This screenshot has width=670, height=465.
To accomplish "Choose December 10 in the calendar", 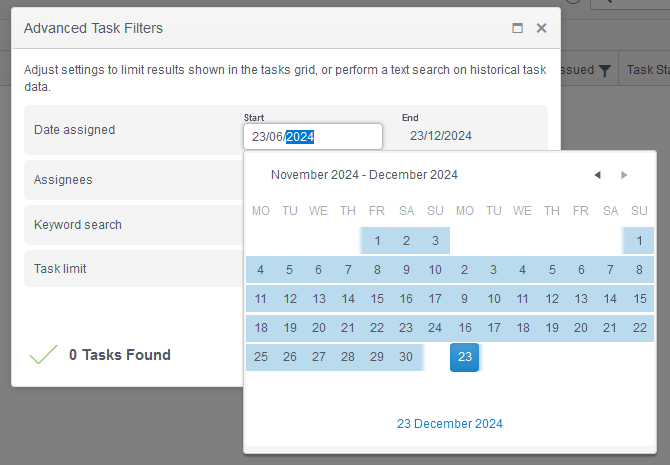I will coord(493,298).
